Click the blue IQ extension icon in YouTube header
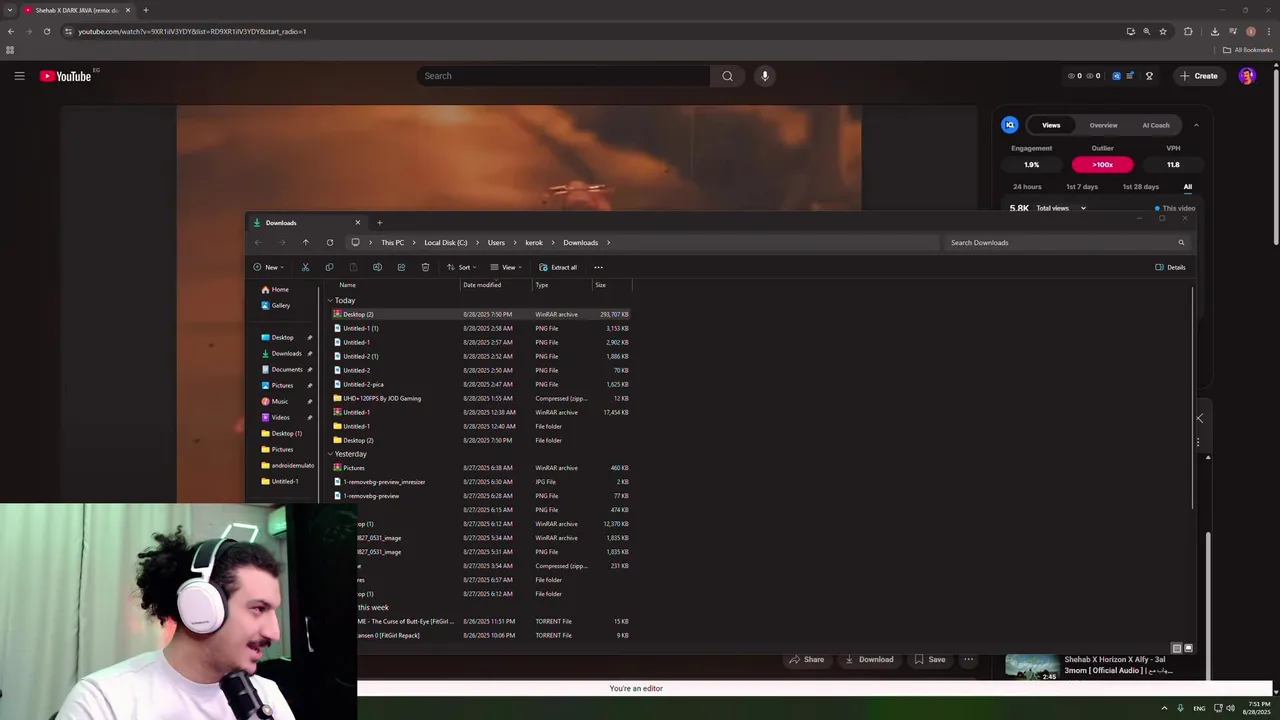The width and height of the screenshot is (1280, 720). (1117, 76)
